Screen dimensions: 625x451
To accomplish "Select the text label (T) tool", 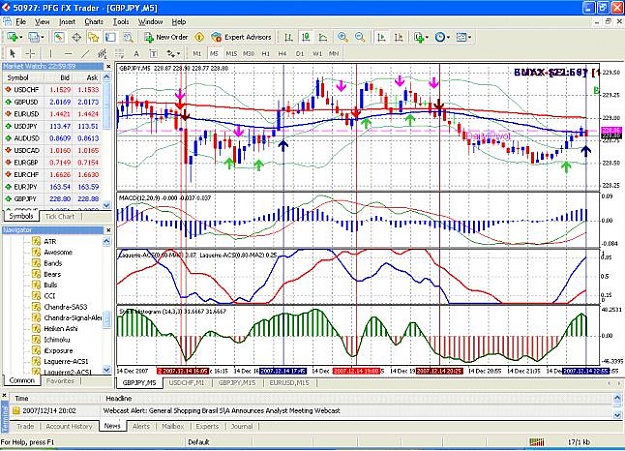I will click(153, 53).
